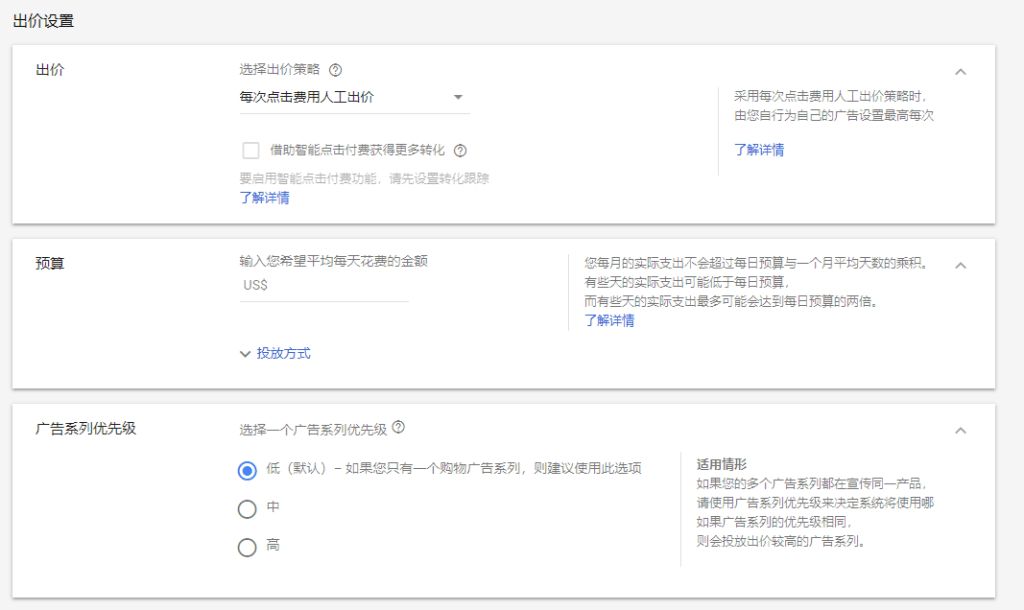The width and height of the screenshot is (1024, 610).
Task: Click the 预算 section title
Action: [x=50, y=264]
